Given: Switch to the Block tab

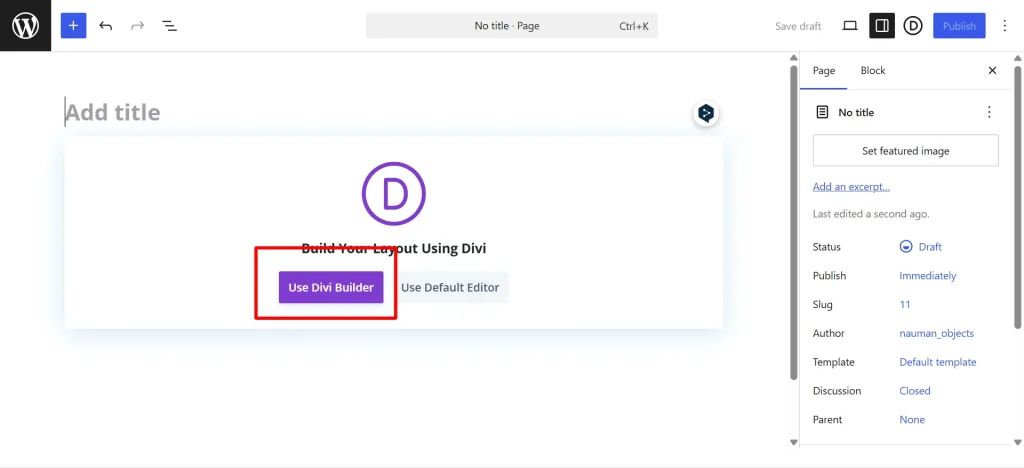Looking at the screenshot, I should (x=872, y=70).
